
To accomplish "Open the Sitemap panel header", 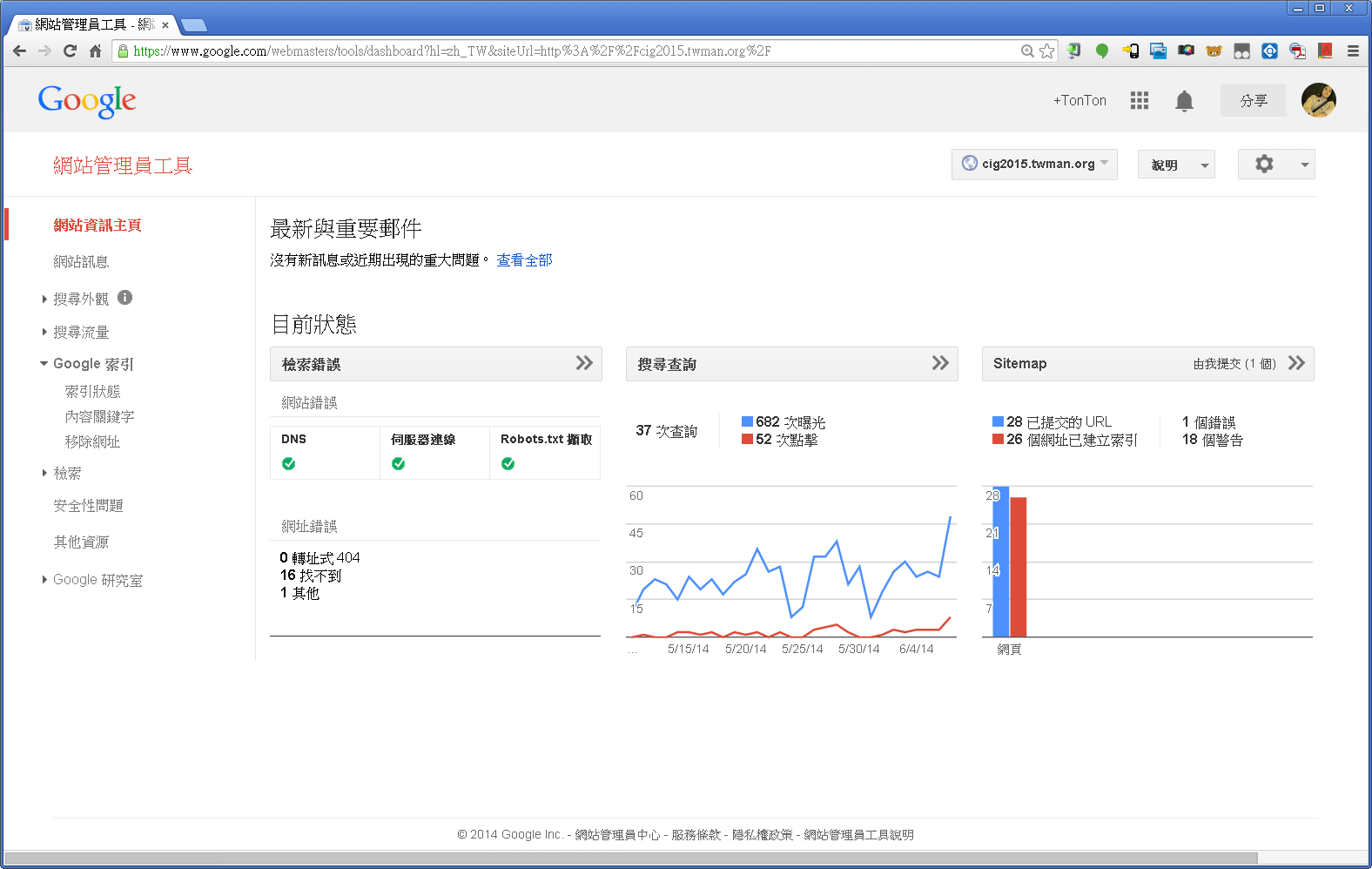I will (x=1148, y=364).
